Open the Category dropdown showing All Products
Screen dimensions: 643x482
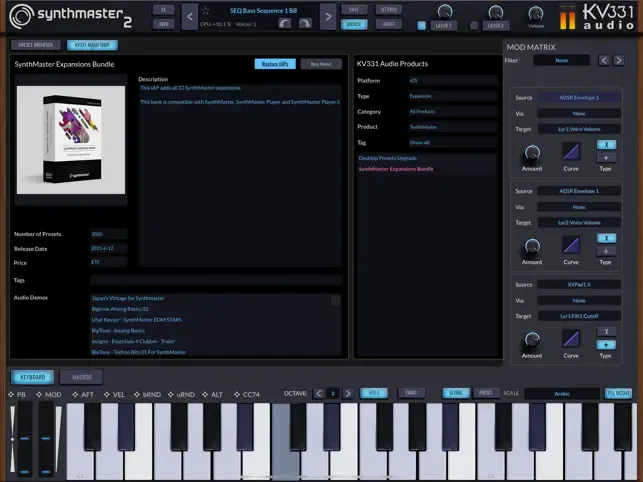click(453, 112)
